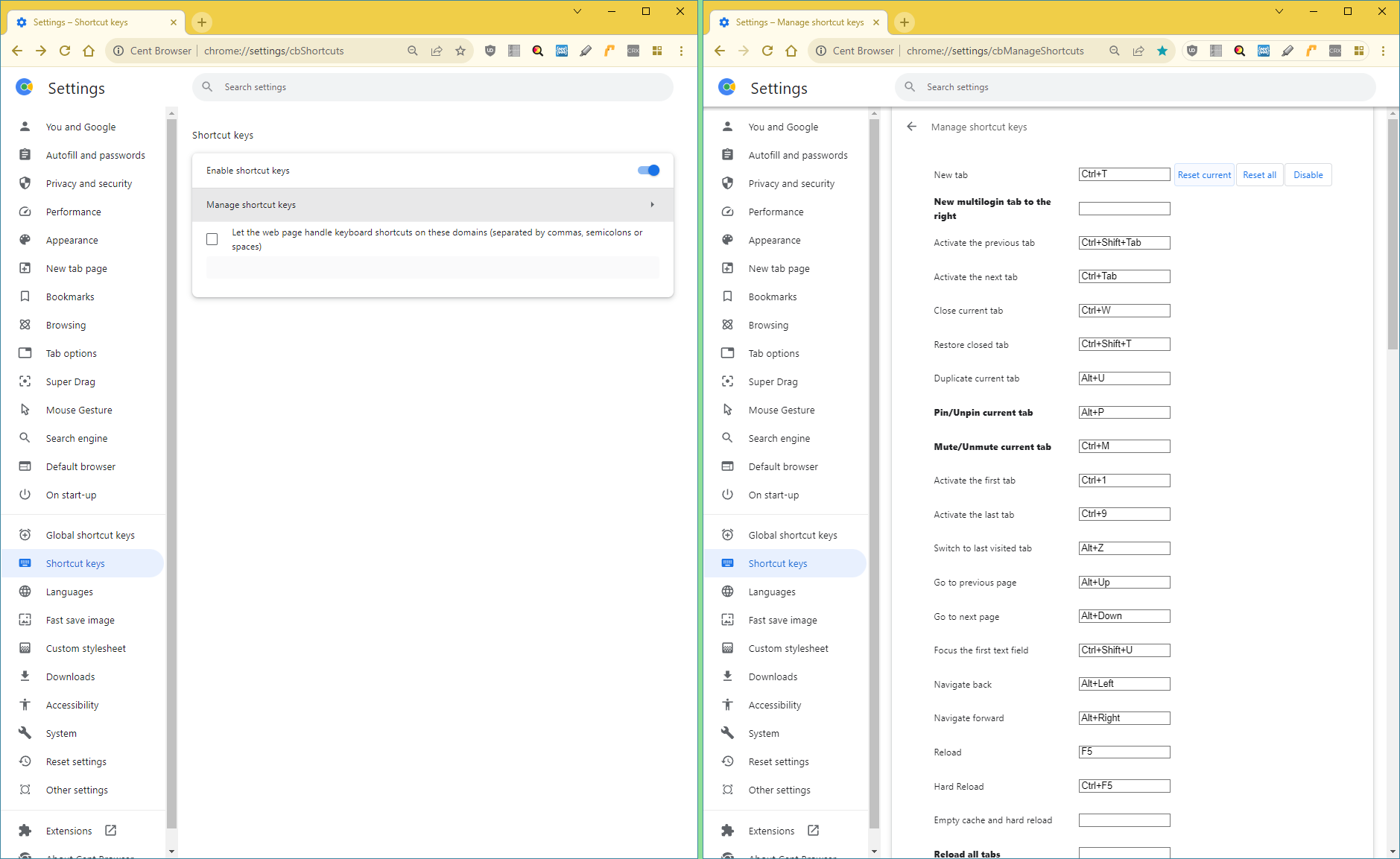Click Search settings field in right window
This screenshot has width=1400, height=859.
point(1135,87)
